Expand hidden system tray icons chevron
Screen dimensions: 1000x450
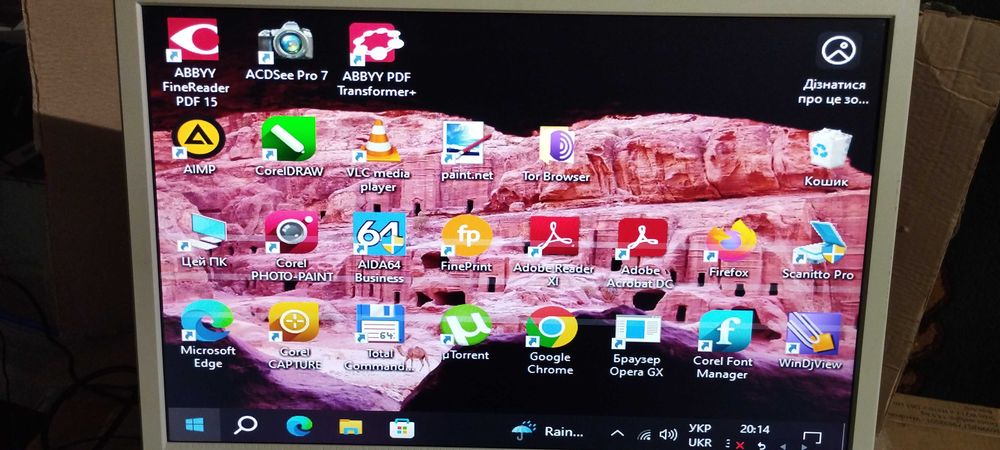coord(617,433)
